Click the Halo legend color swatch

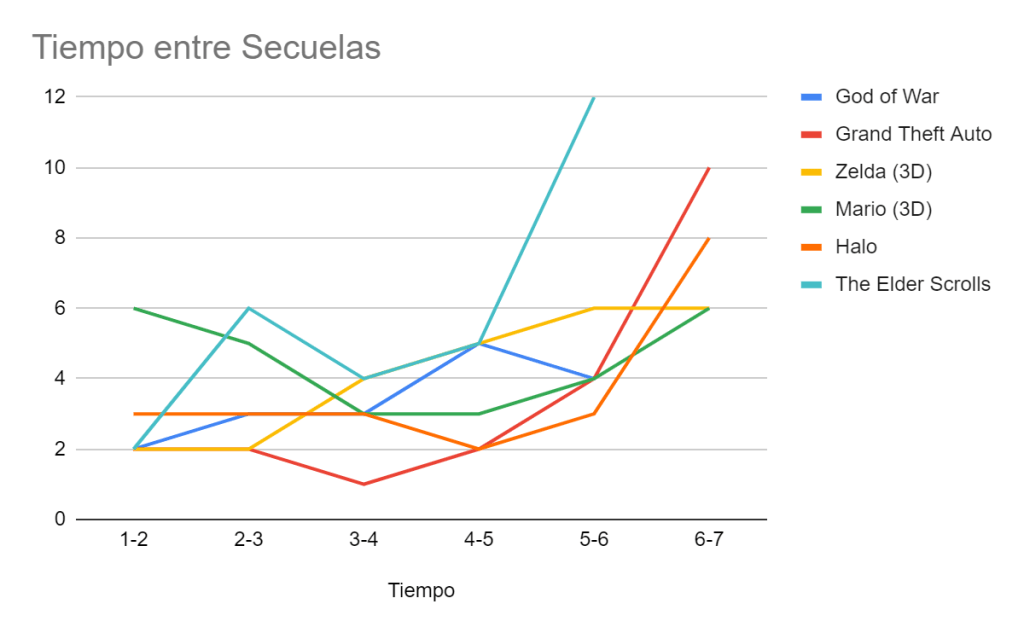point(811,247)
